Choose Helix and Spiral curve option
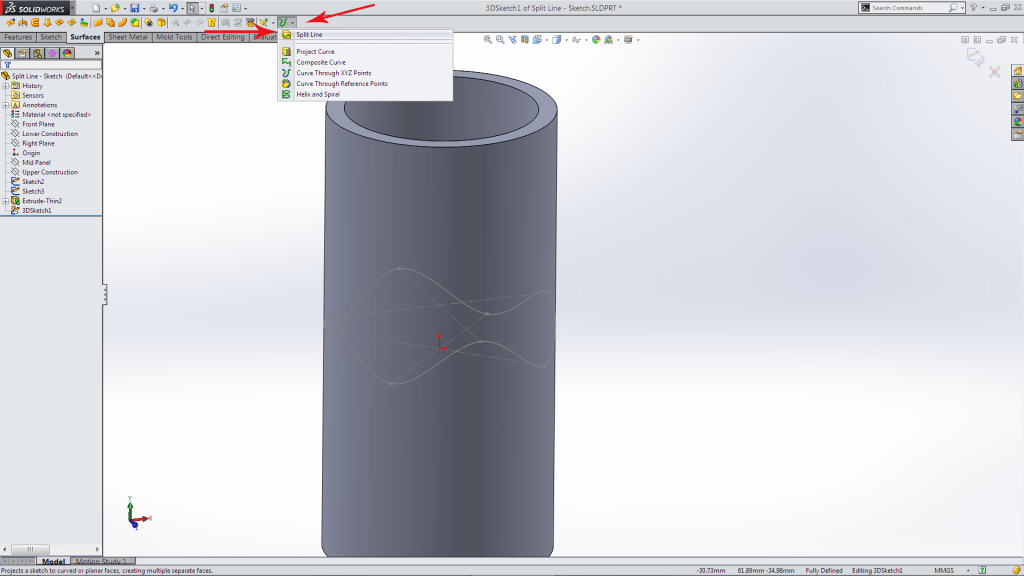The image size is (1024, 576). tap(317, 95)
